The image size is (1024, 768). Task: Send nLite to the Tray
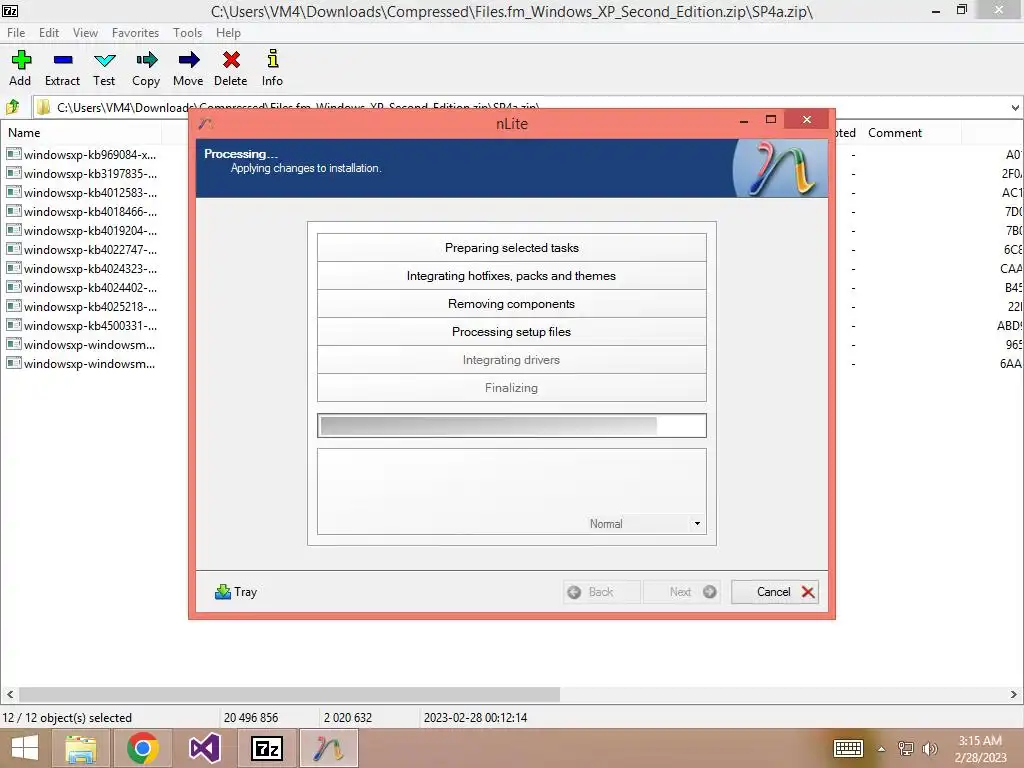(236, 592)
